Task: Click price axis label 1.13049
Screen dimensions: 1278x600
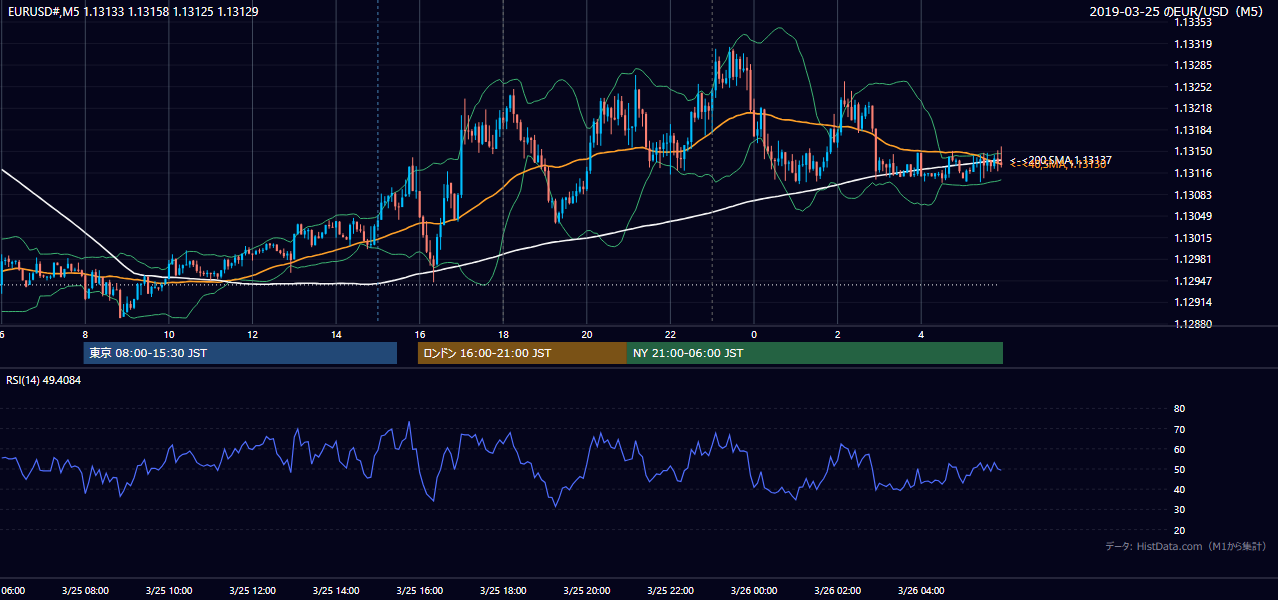Action: pyautogui.click(x=1192, y=216)
